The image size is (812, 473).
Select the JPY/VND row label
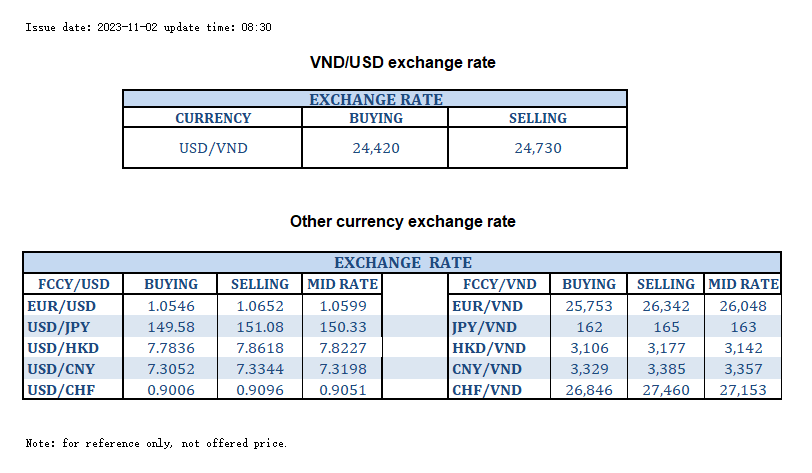pos(485,326)
